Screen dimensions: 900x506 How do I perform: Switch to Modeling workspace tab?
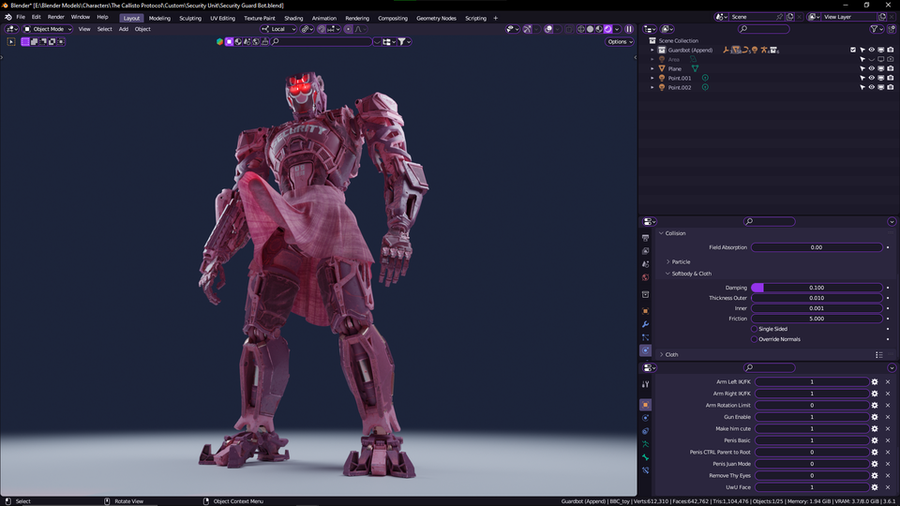point(160,18)
